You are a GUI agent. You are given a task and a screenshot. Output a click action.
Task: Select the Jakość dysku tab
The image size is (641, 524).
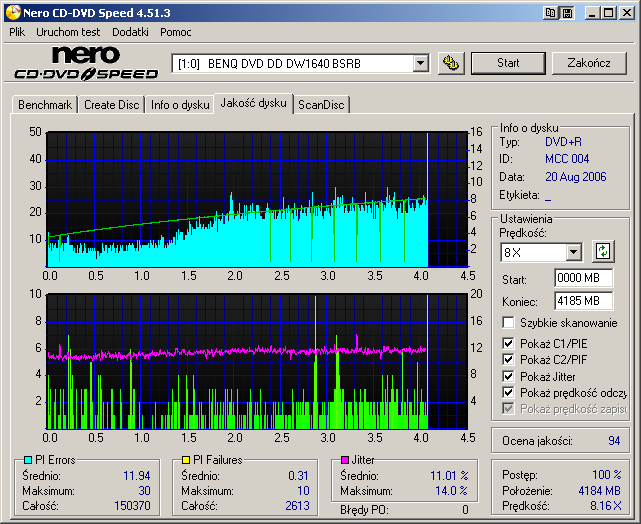point(253,103)
